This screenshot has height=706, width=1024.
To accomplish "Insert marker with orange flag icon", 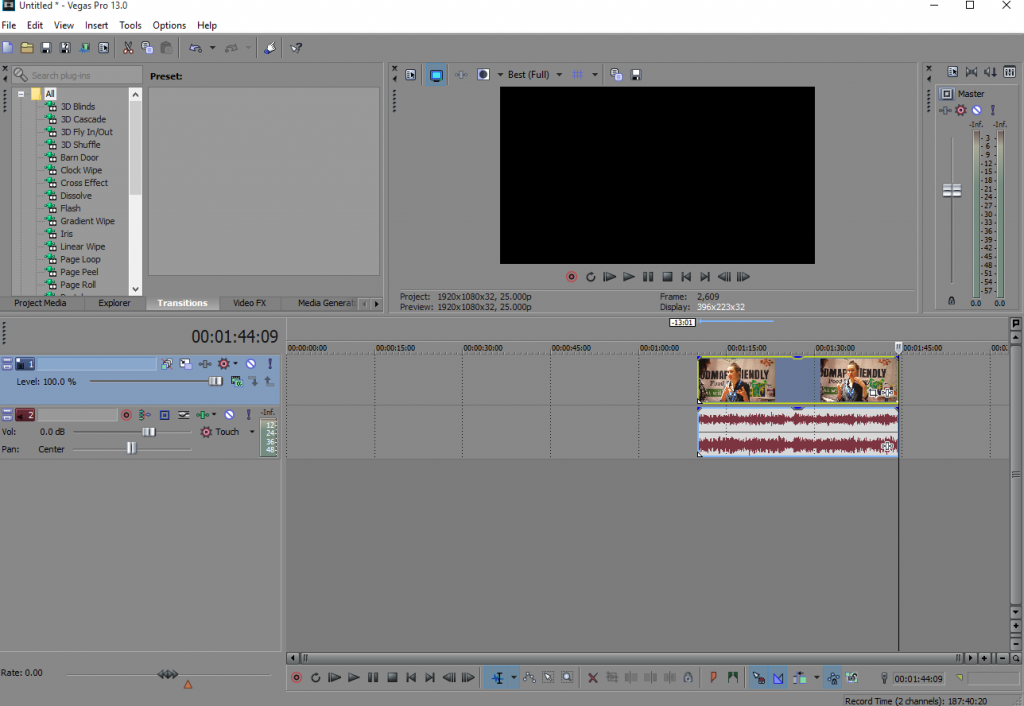I will coord(713,678).
